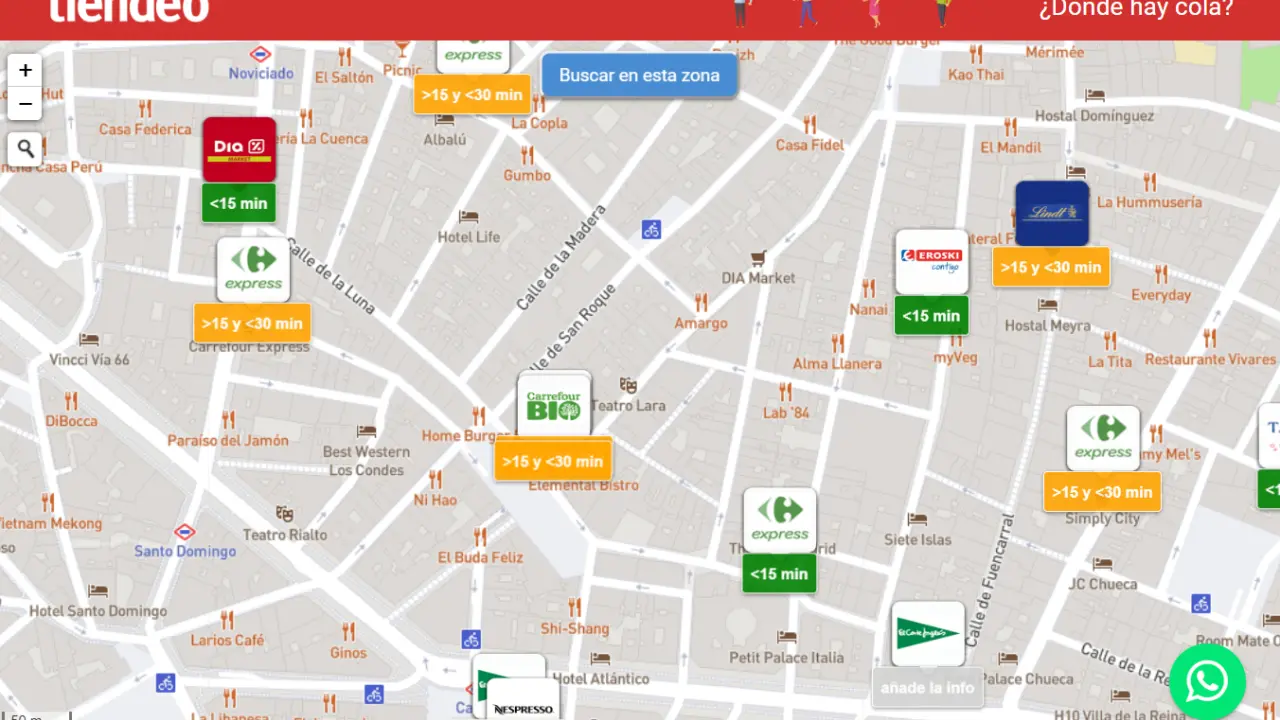Click the Santo Domingo metro station icon

point(185,532)
